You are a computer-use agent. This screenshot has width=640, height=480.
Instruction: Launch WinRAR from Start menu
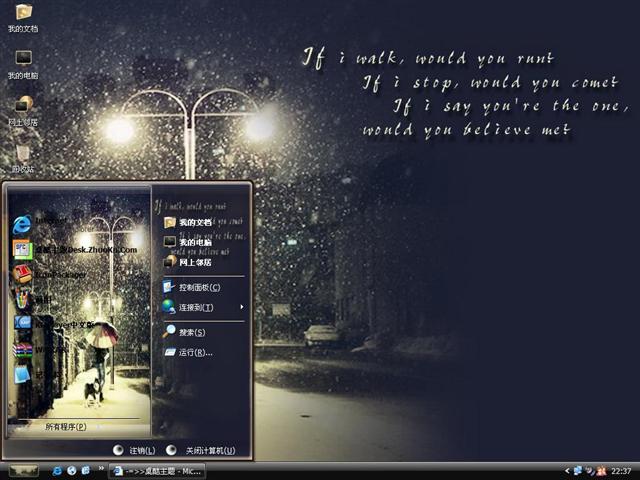pos(39,350)
